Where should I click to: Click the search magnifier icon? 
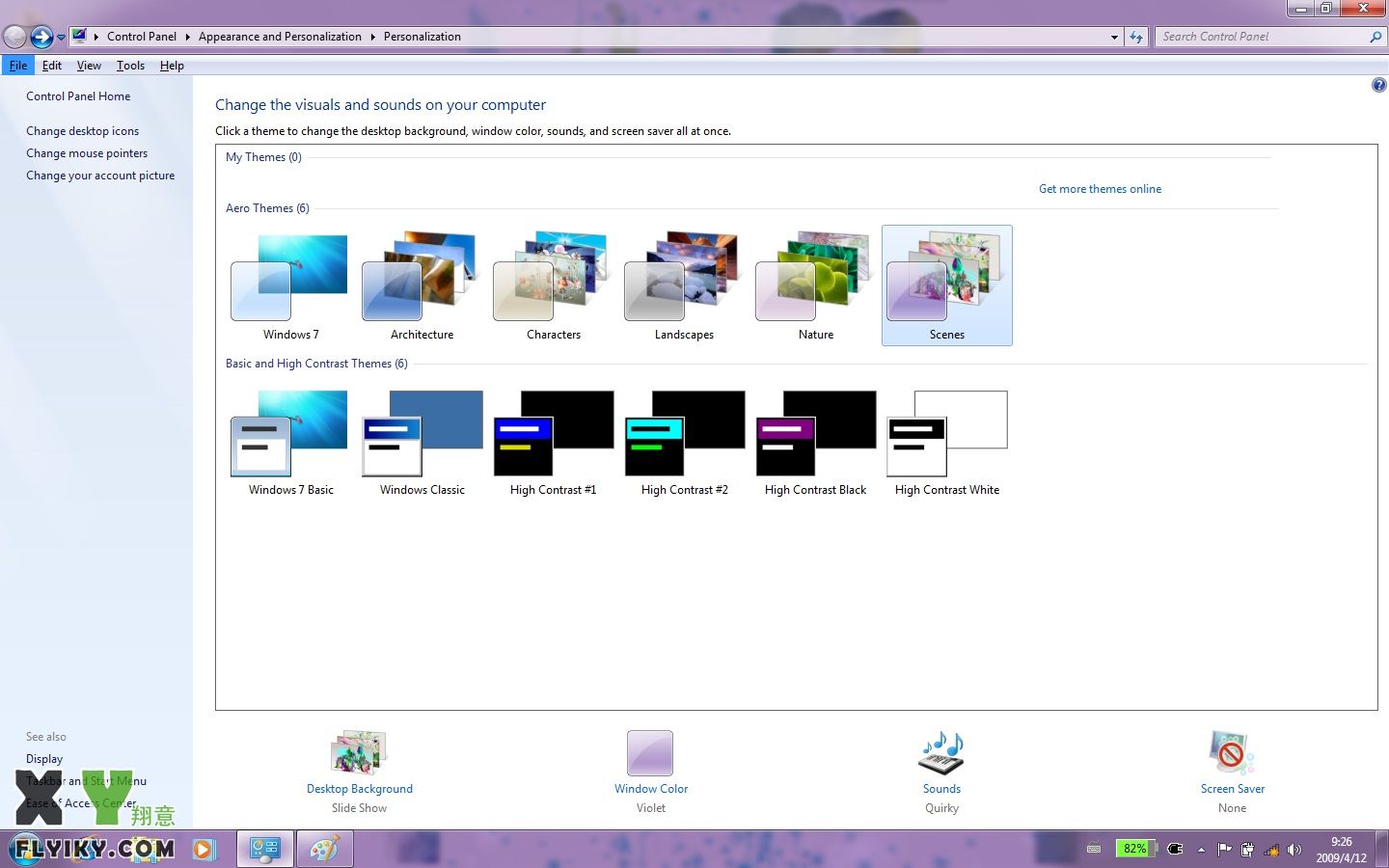point(1375,37)
